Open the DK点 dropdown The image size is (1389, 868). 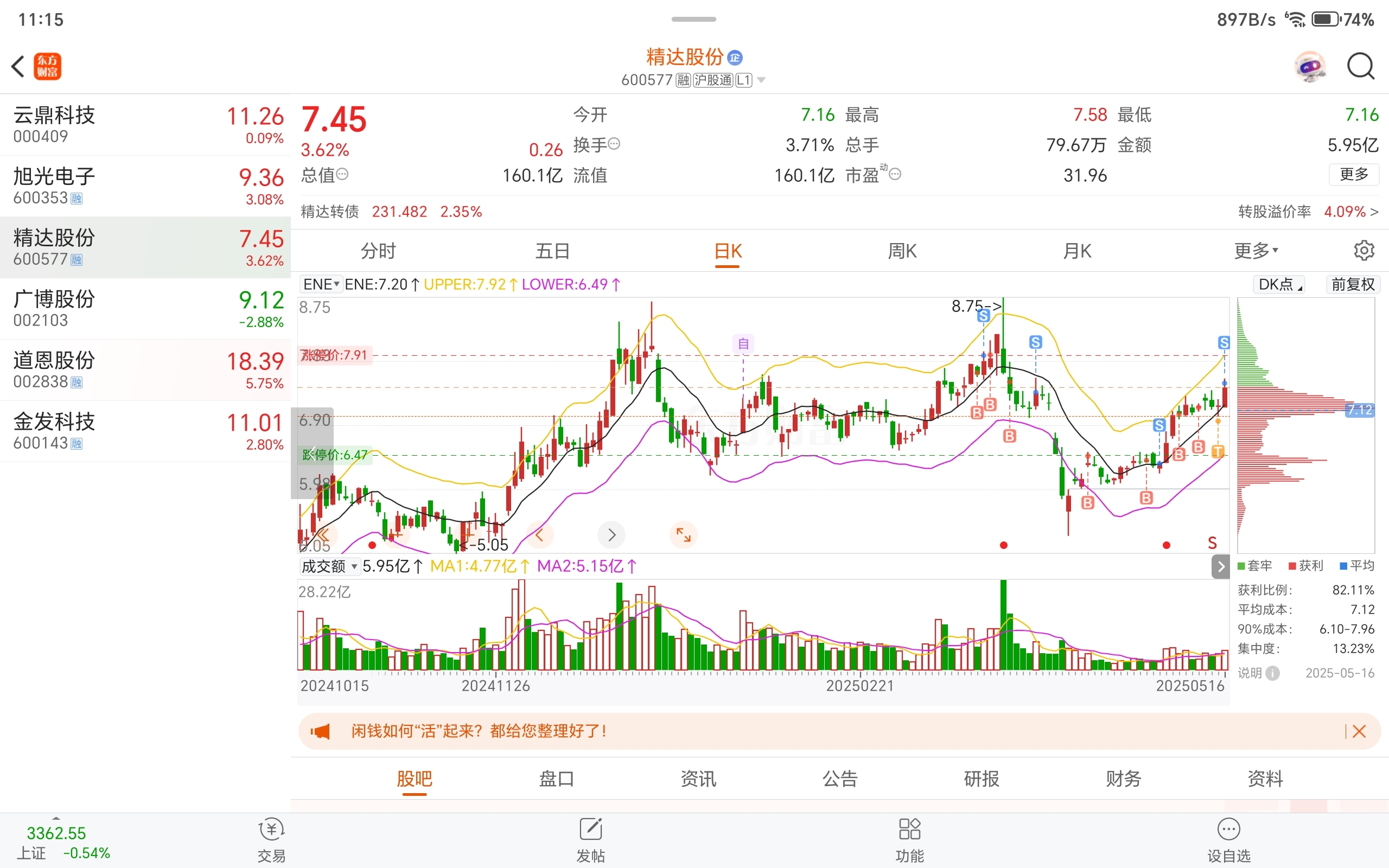tap(1279, 284)
